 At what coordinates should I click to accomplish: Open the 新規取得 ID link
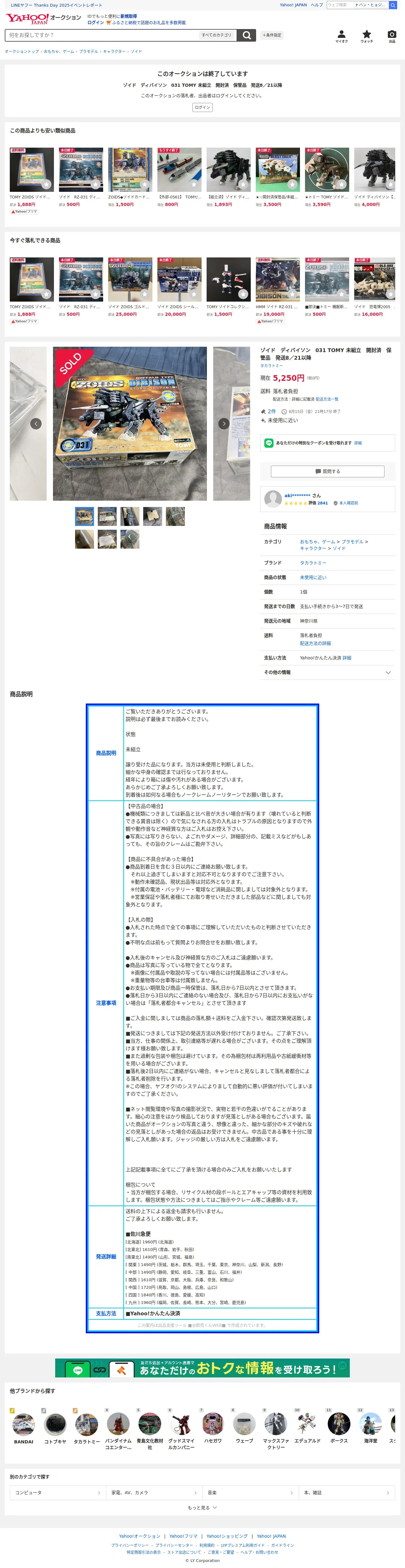tap(128, 16)
